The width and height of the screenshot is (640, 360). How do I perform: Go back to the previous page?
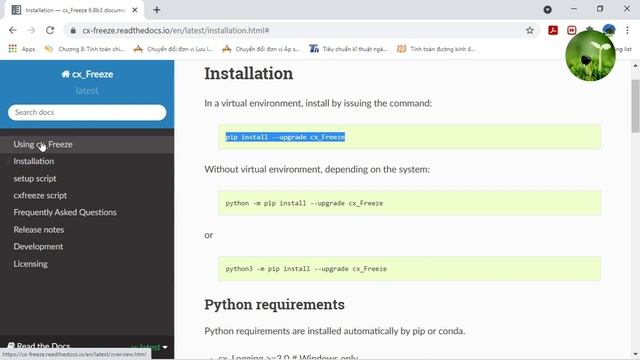(x=13, y=30)
